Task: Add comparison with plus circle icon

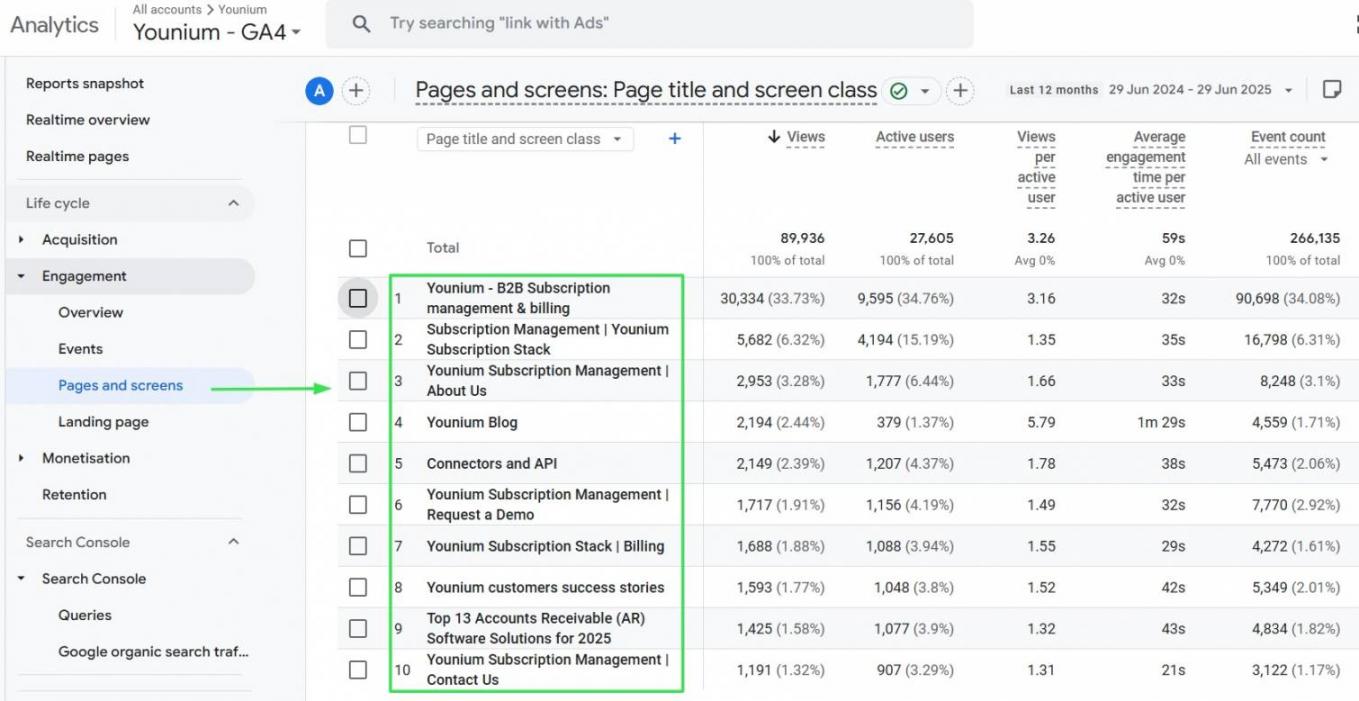Action: (356, 92)
